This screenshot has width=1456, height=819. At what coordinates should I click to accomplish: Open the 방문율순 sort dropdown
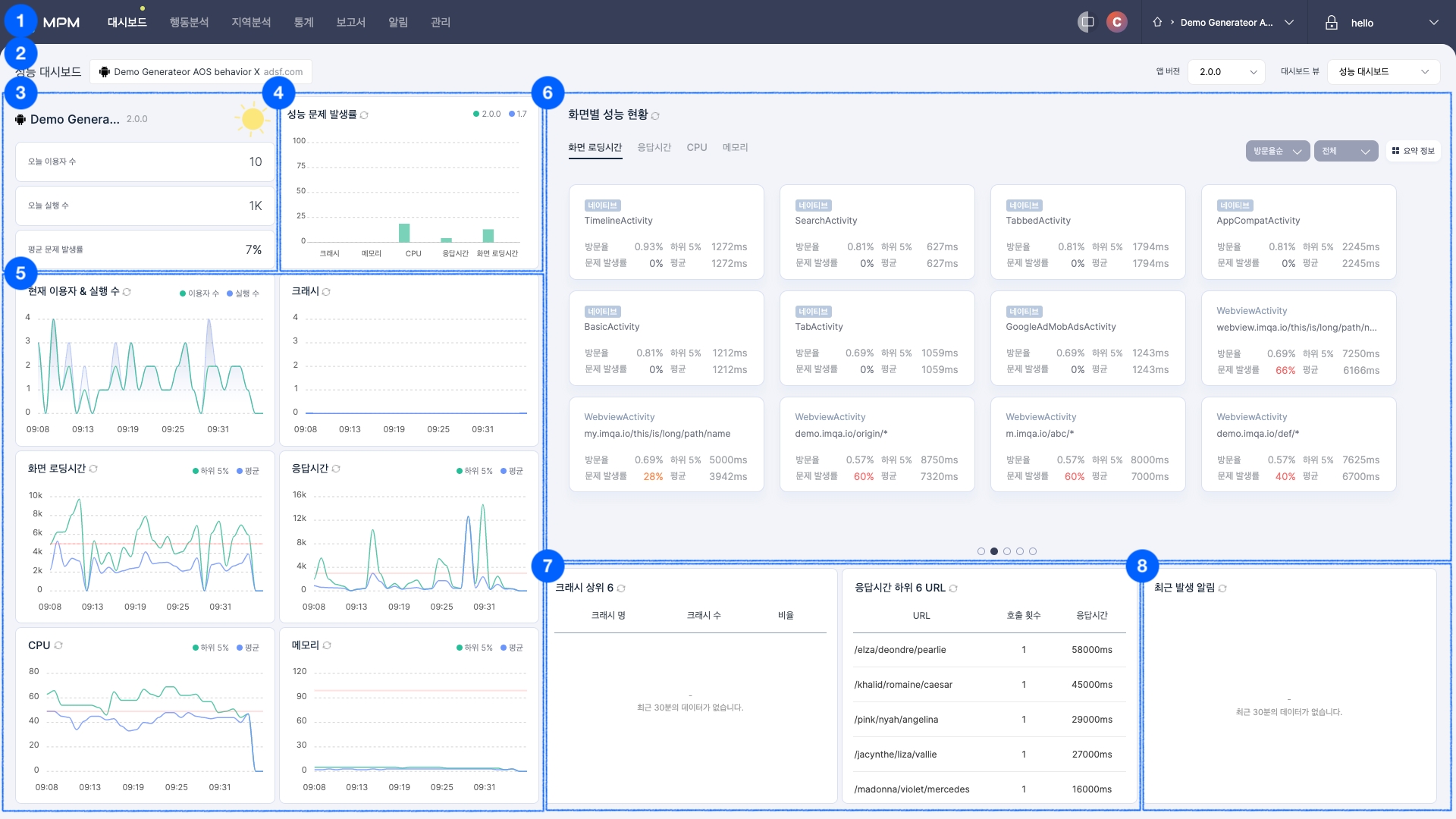pyautogui.click(x=1277, y=151)
